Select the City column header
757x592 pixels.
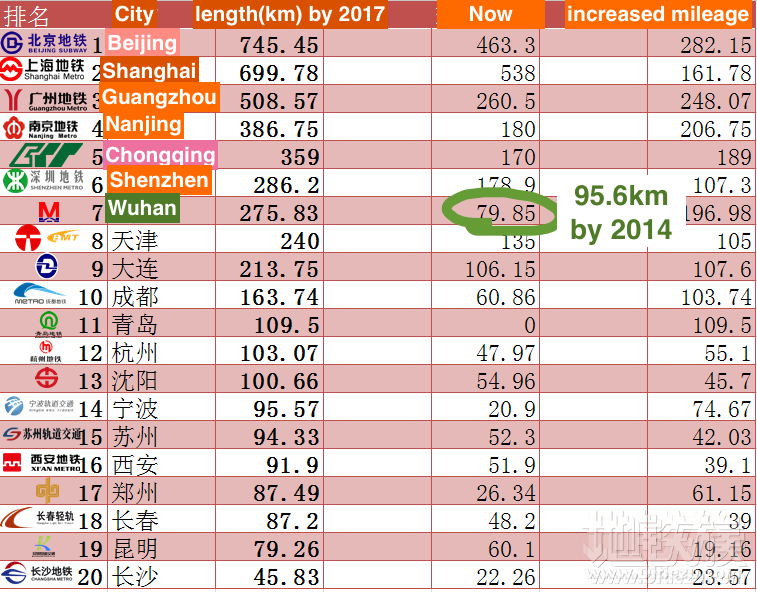pyautogui.click(x=134, y=14)
